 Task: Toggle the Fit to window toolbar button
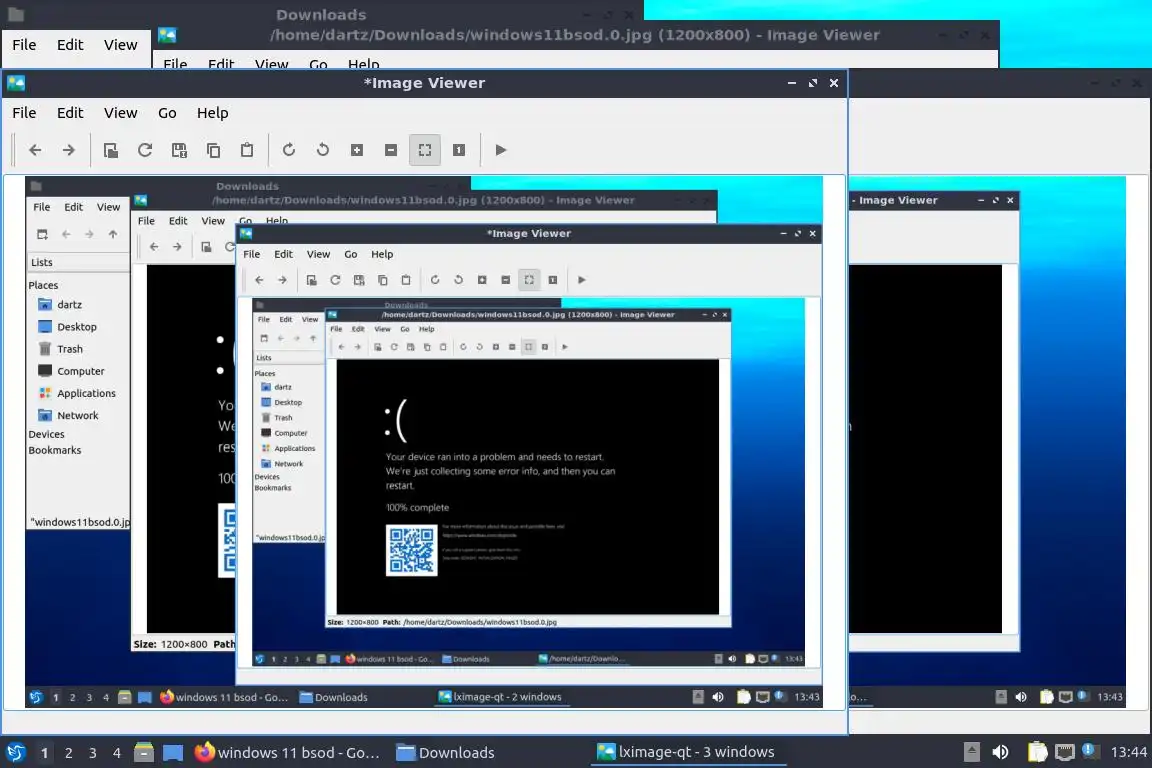pyautogui.click(x=425, y=150)
